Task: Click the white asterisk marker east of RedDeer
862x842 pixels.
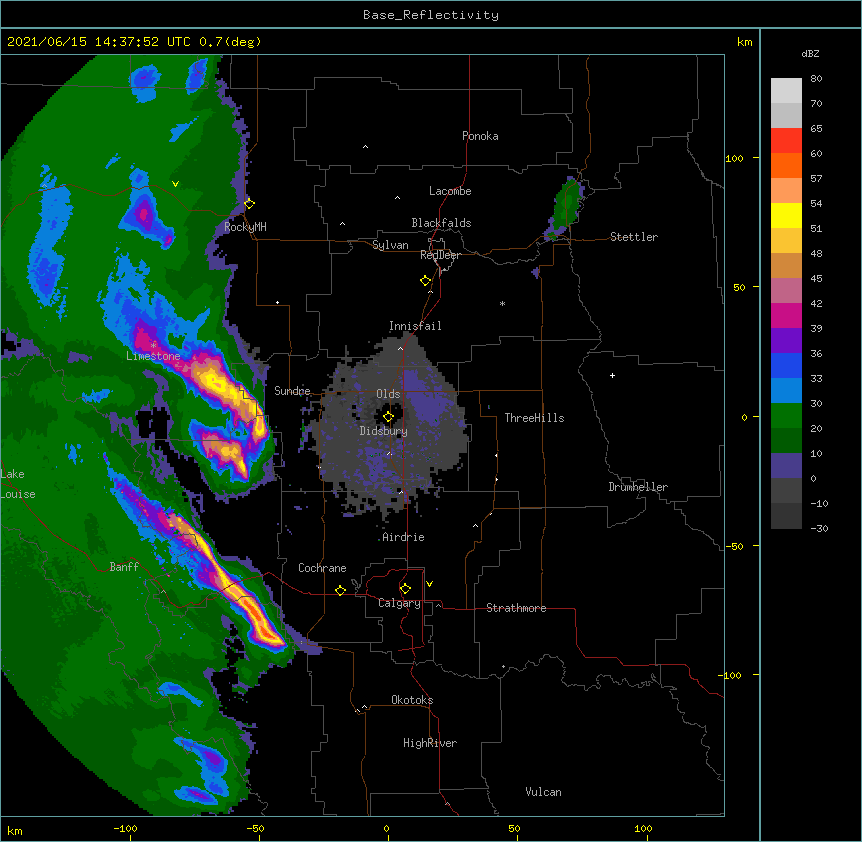Action: tap(502, 303)
